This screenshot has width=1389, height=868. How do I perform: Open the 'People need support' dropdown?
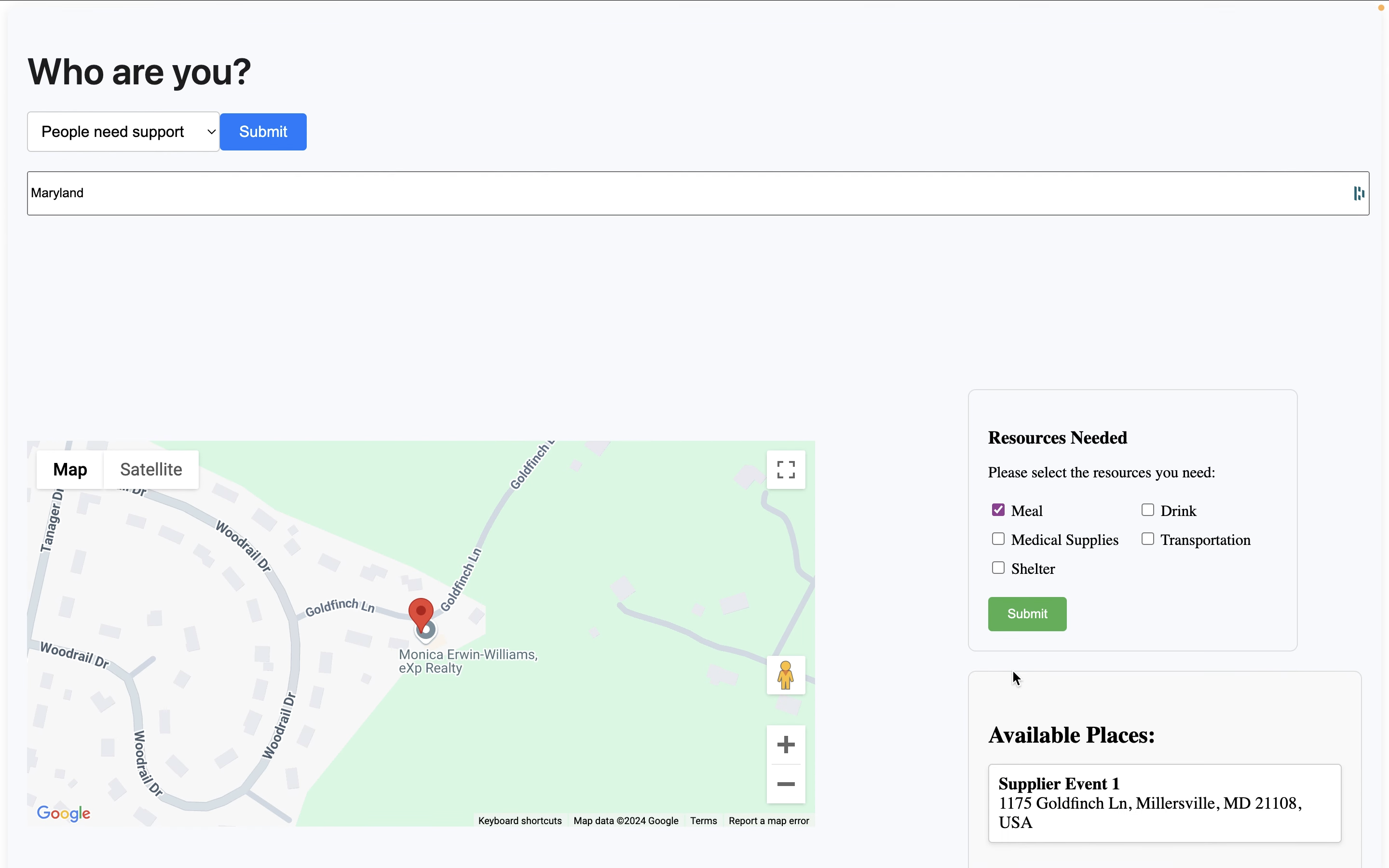coord(123,132)
